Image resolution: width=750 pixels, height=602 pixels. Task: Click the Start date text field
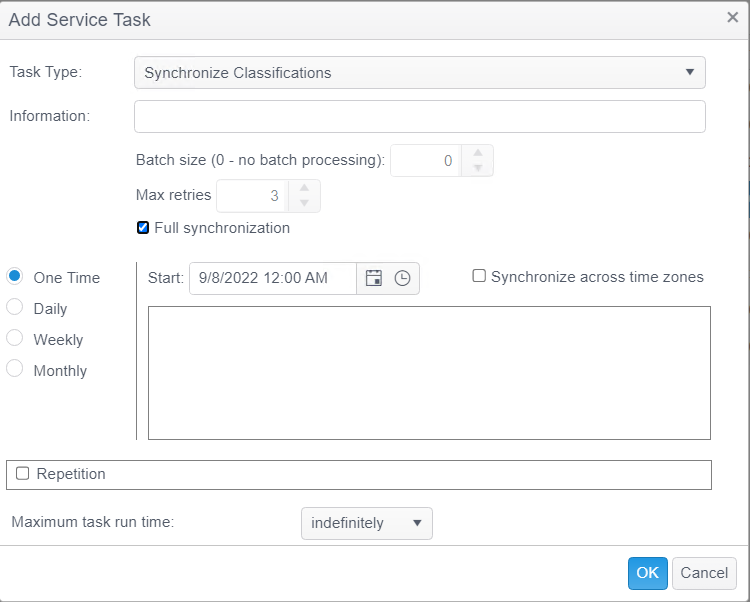[x=272, y=279]
